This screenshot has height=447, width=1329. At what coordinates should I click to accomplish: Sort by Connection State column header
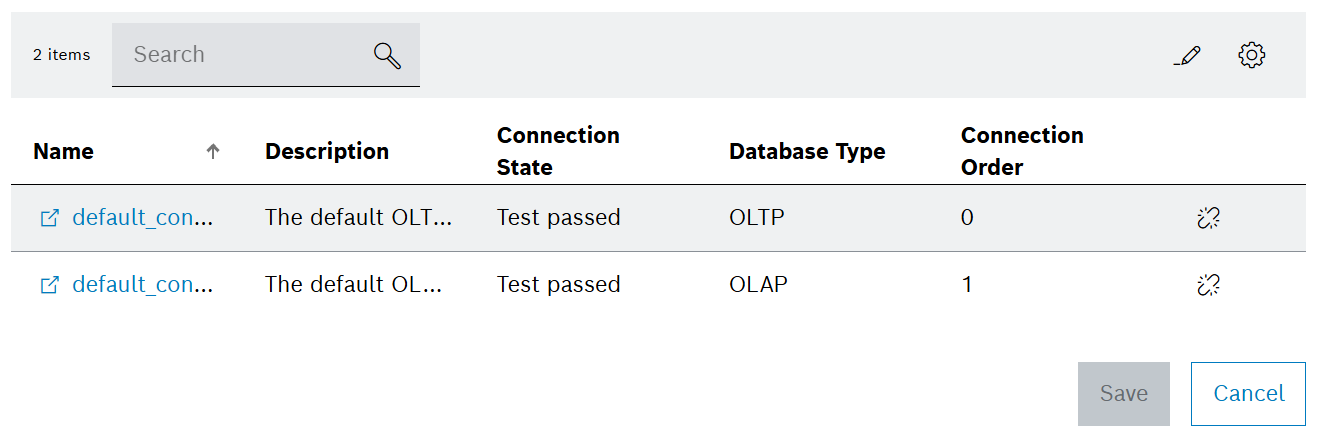tap(558, 151)
